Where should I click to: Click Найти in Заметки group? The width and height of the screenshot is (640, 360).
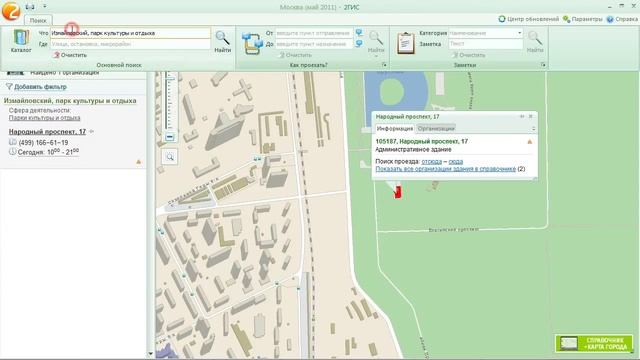[535, 42]
